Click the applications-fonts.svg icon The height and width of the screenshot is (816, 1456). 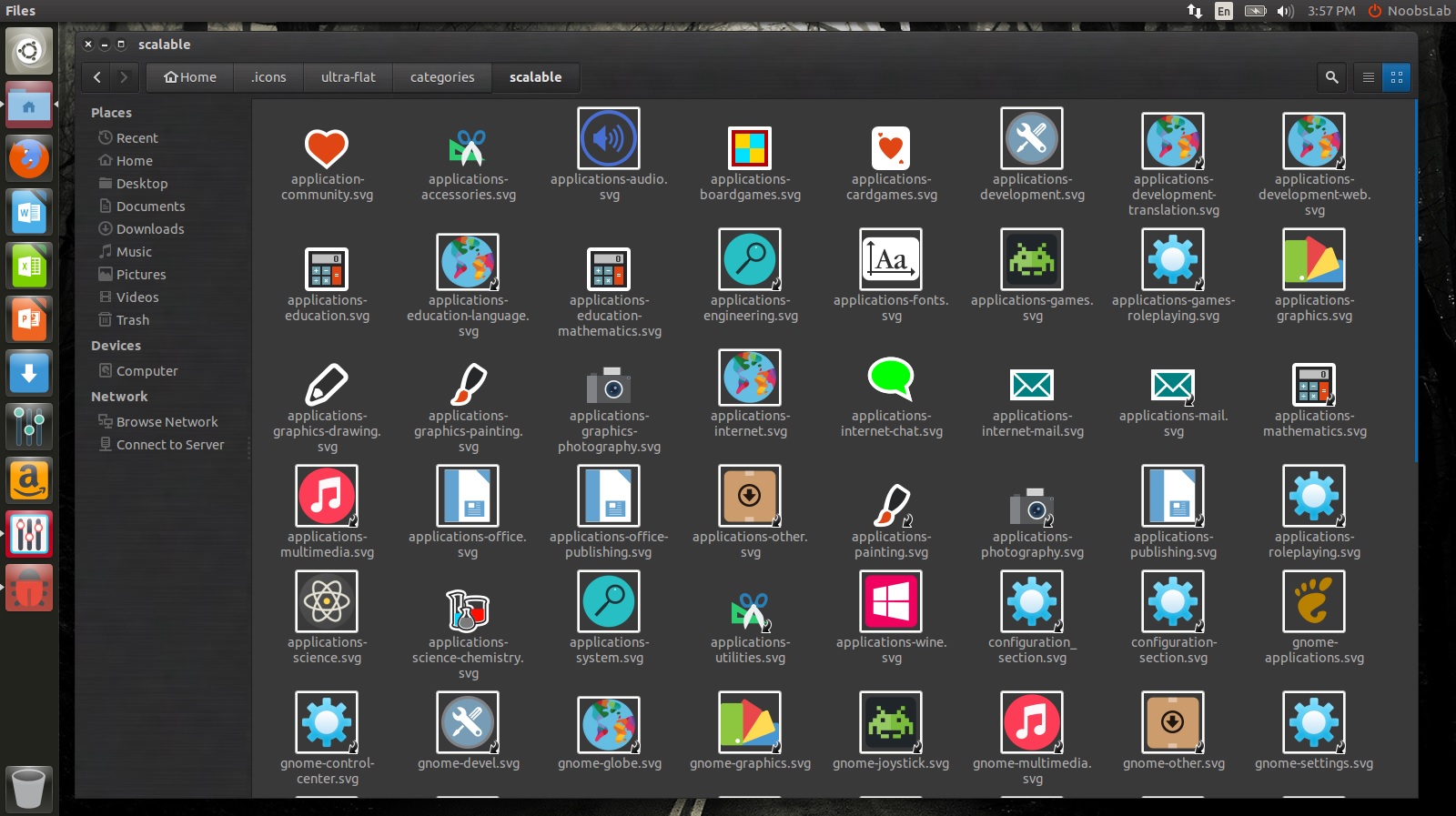[891, 259]
